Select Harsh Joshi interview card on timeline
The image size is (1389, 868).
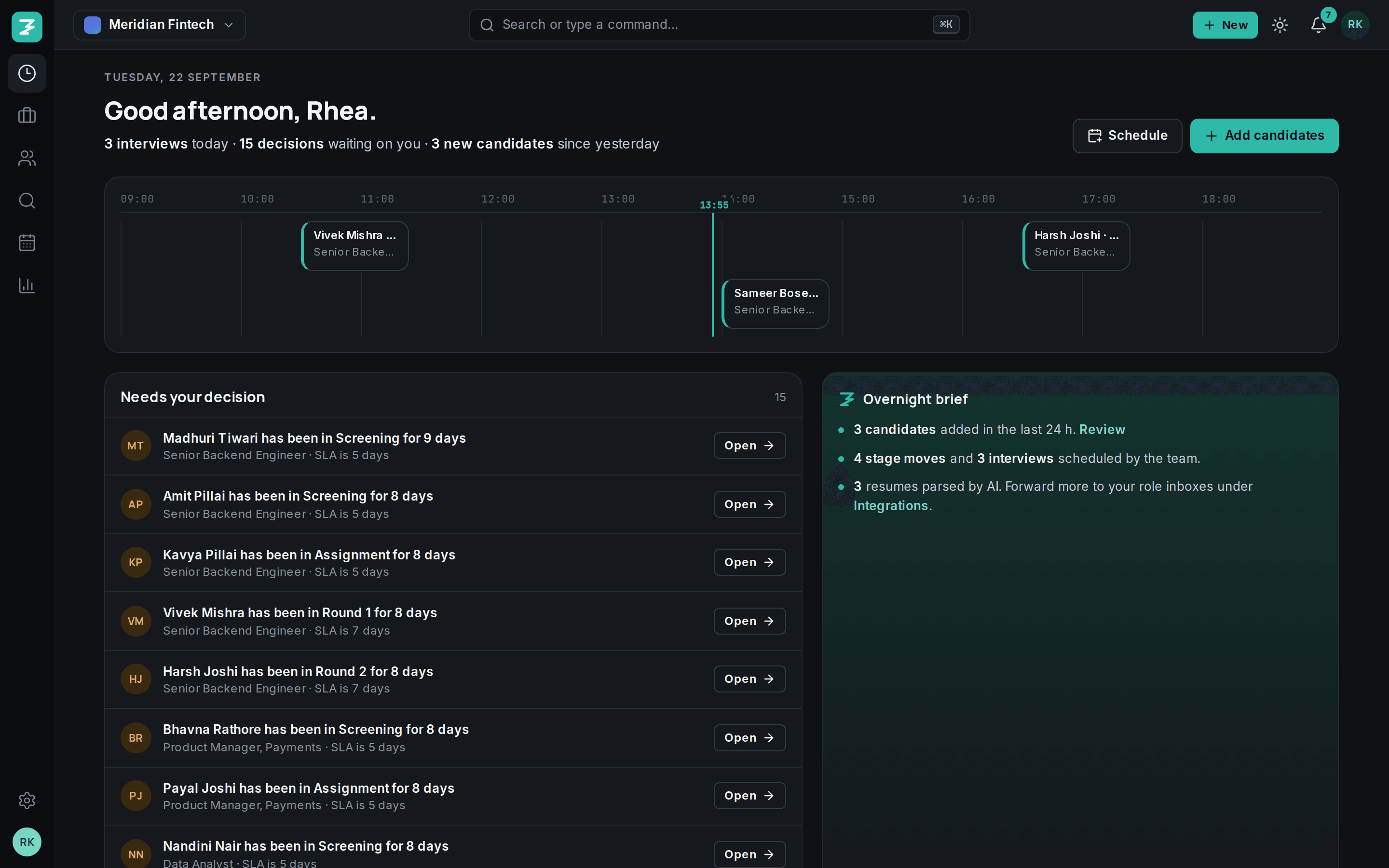tap(1076, 246)
